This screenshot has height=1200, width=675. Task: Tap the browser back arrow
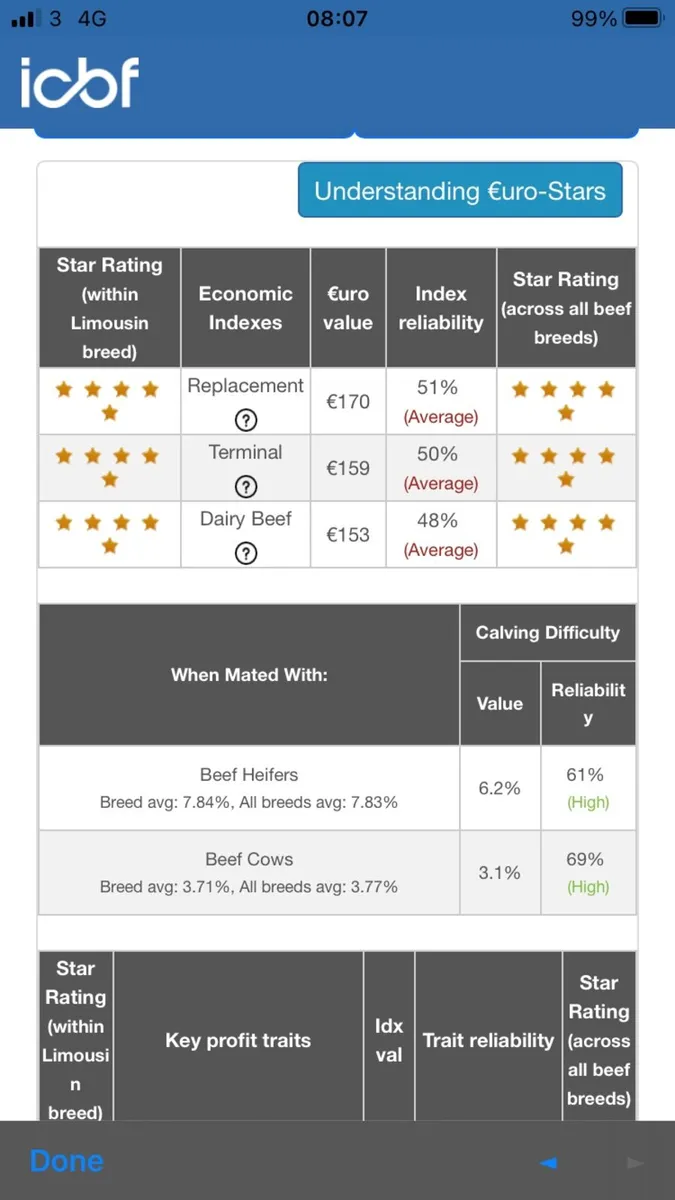tap(547, 1162)
